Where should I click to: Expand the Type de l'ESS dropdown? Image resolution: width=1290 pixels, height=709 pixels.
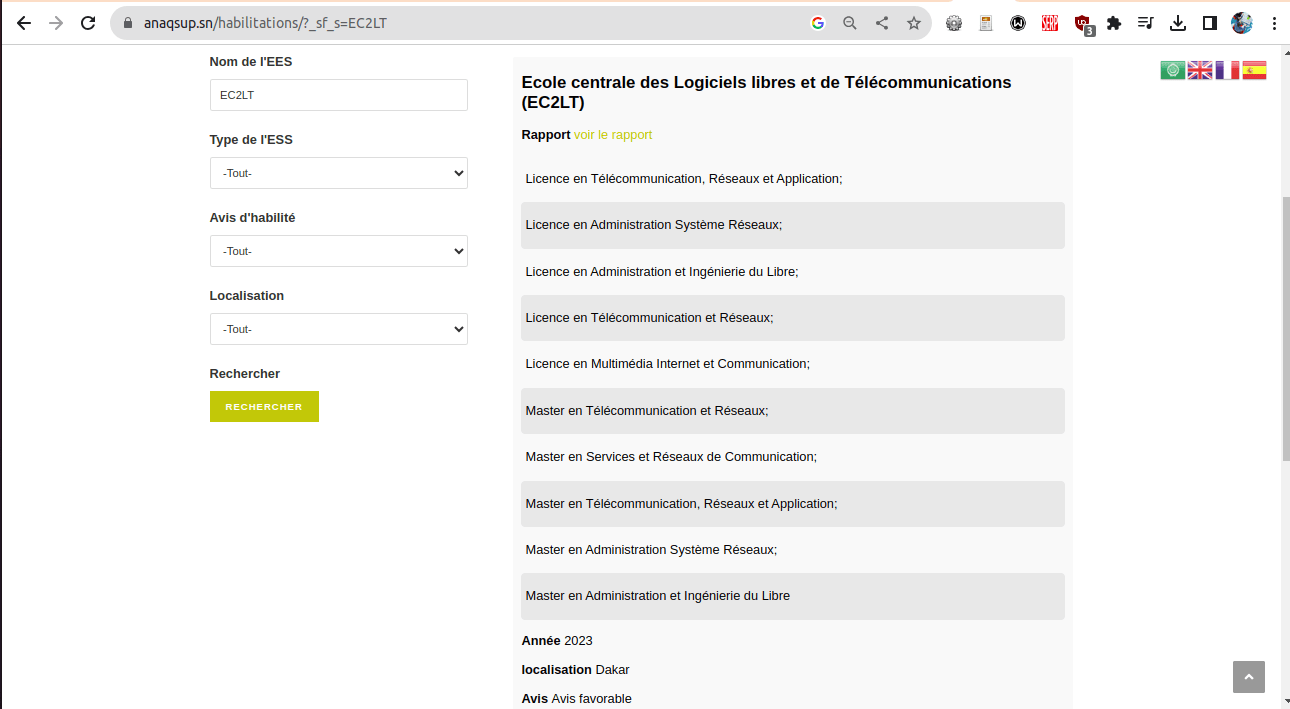(x=339, y=173)
